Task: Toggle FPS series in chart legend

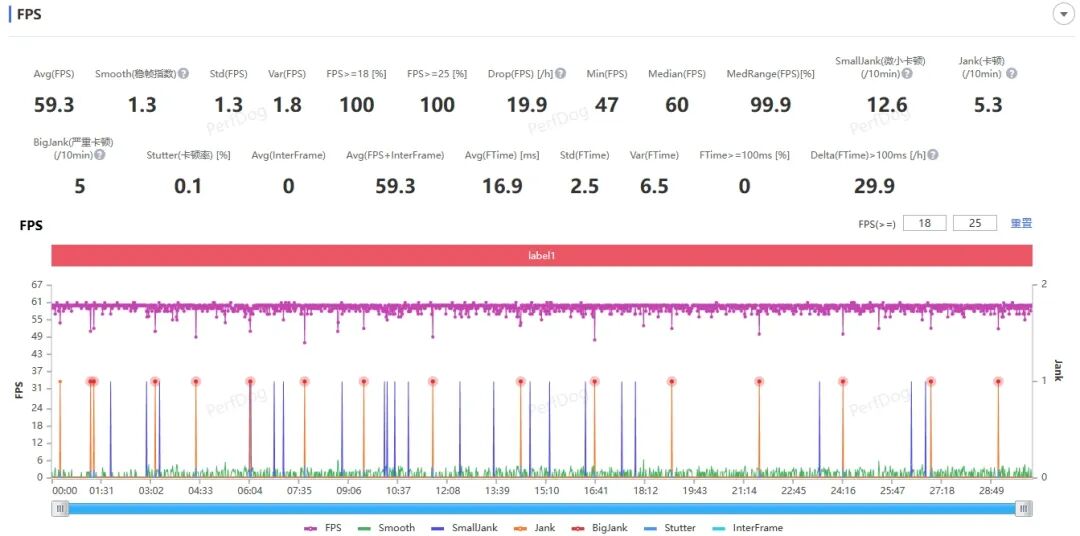Action: [322, 528]
